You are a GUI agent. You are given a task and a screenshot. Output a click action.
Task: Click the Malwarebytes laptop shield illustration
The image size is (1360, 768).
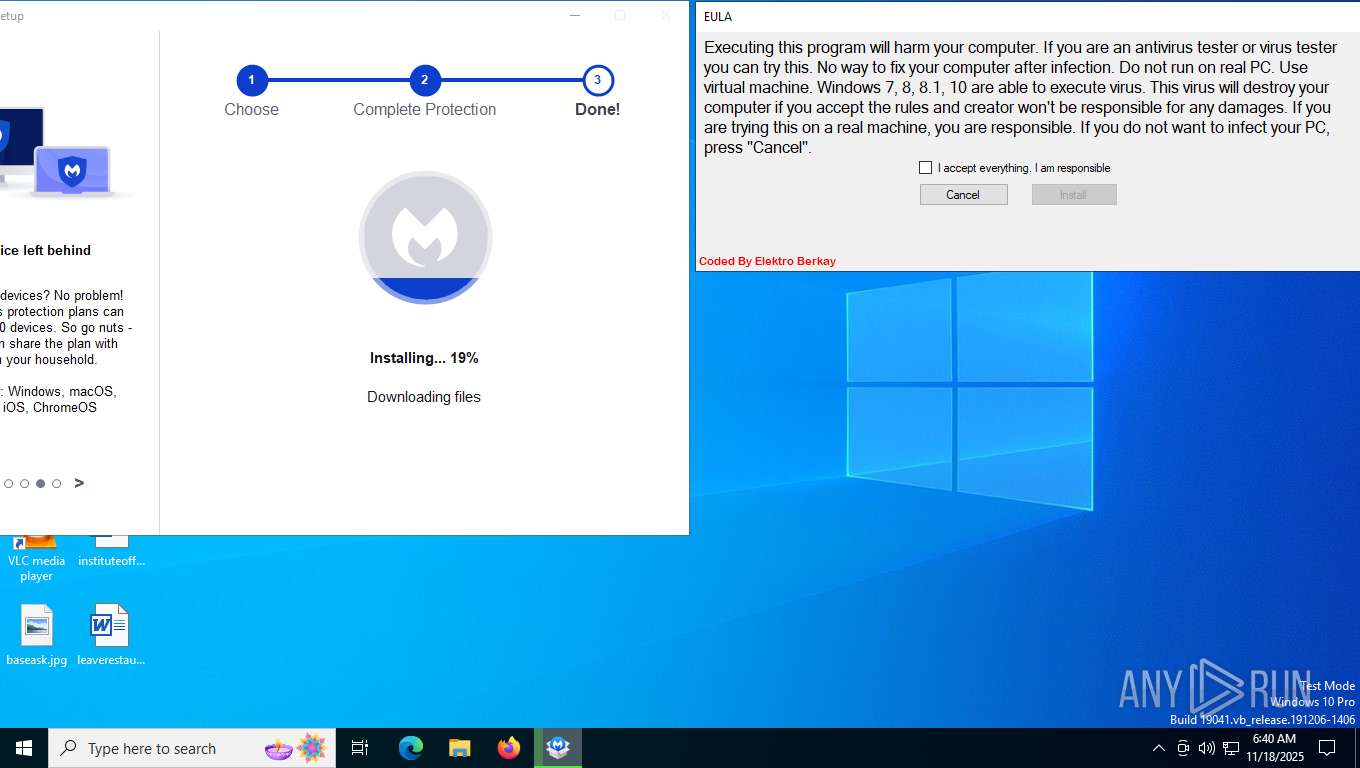click(72, 171)
